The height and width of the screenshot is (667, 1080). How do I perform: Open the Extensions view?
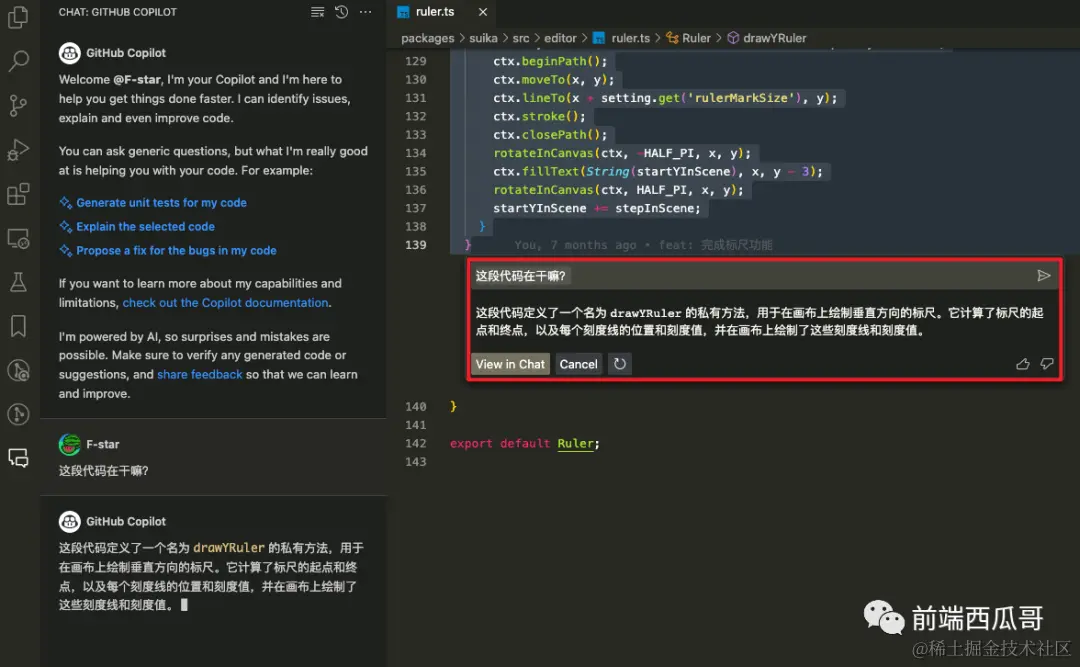(x=18, y=194)
